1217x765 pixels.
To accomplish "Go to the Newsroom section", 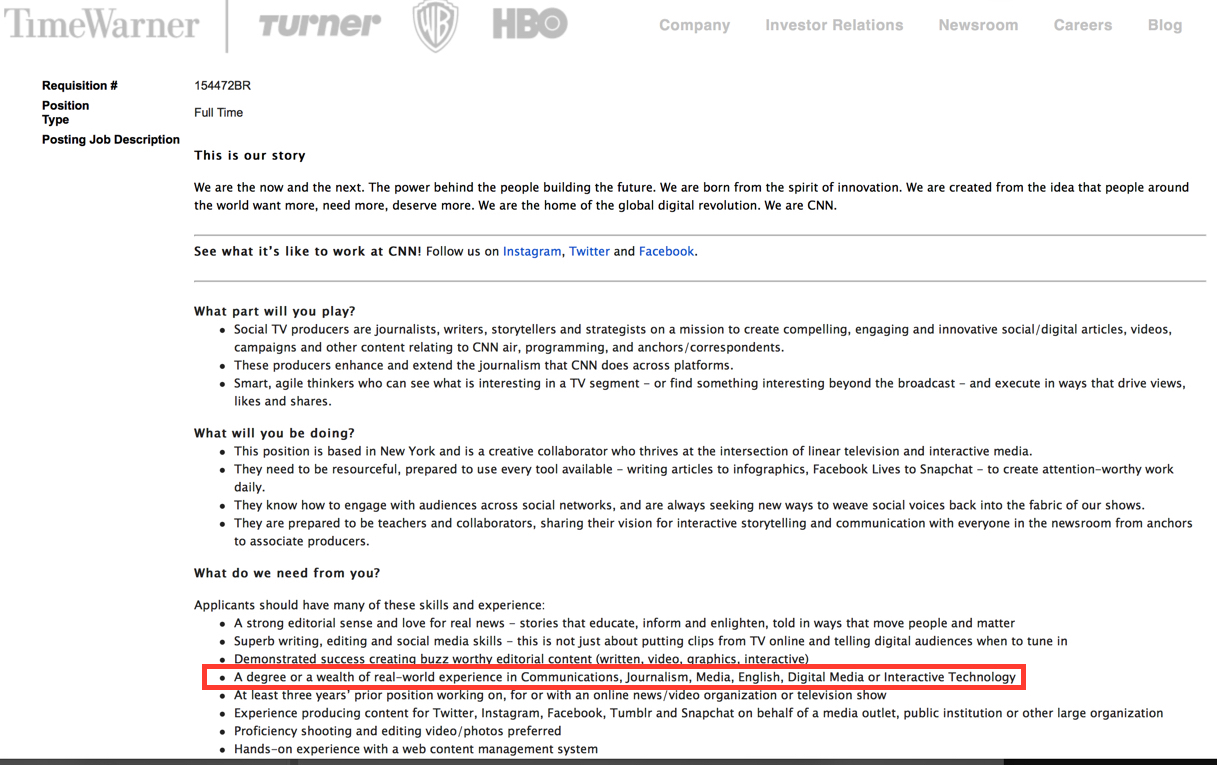I will click(978, 25).
